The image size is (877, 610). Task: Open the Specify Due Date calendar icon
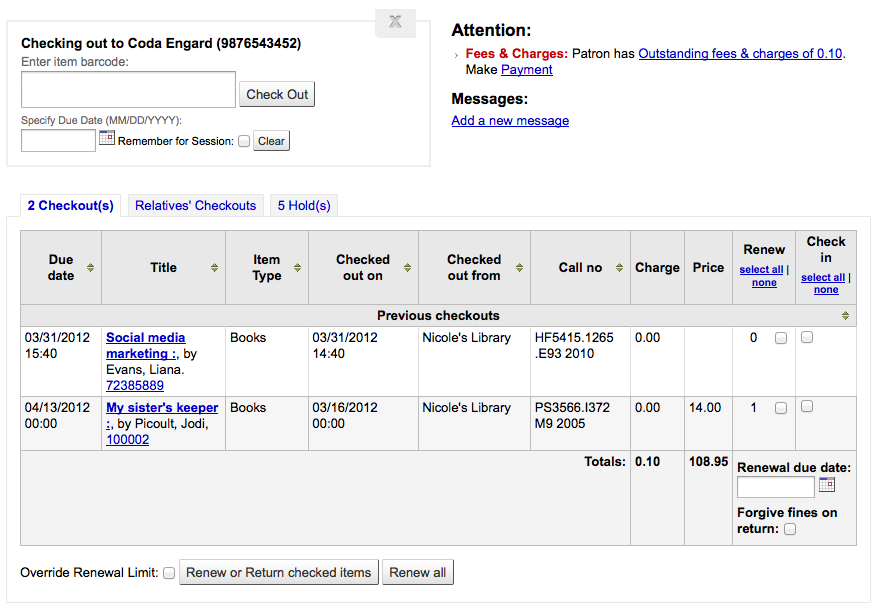[107, 138]
